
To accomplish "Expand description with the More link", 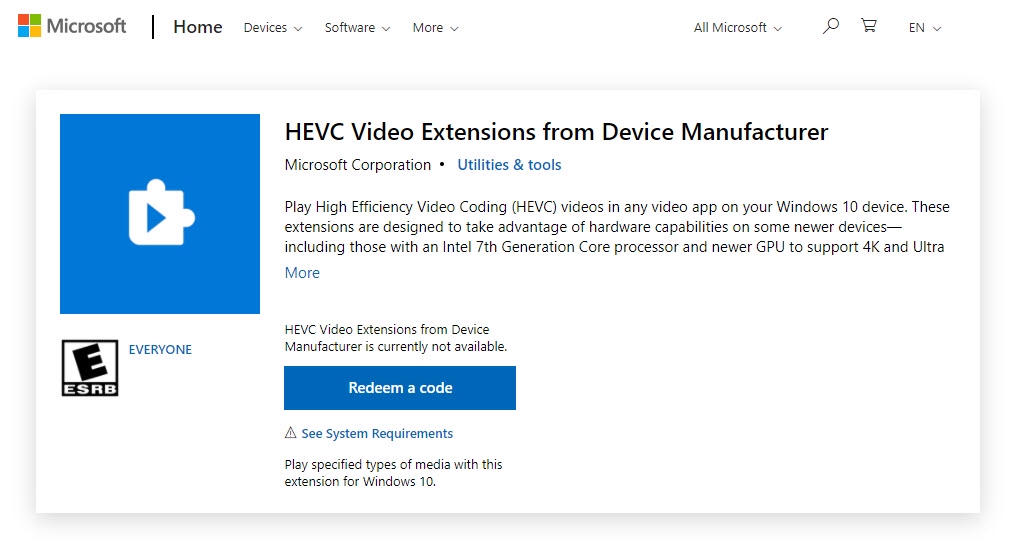I will tap(302, 273).
